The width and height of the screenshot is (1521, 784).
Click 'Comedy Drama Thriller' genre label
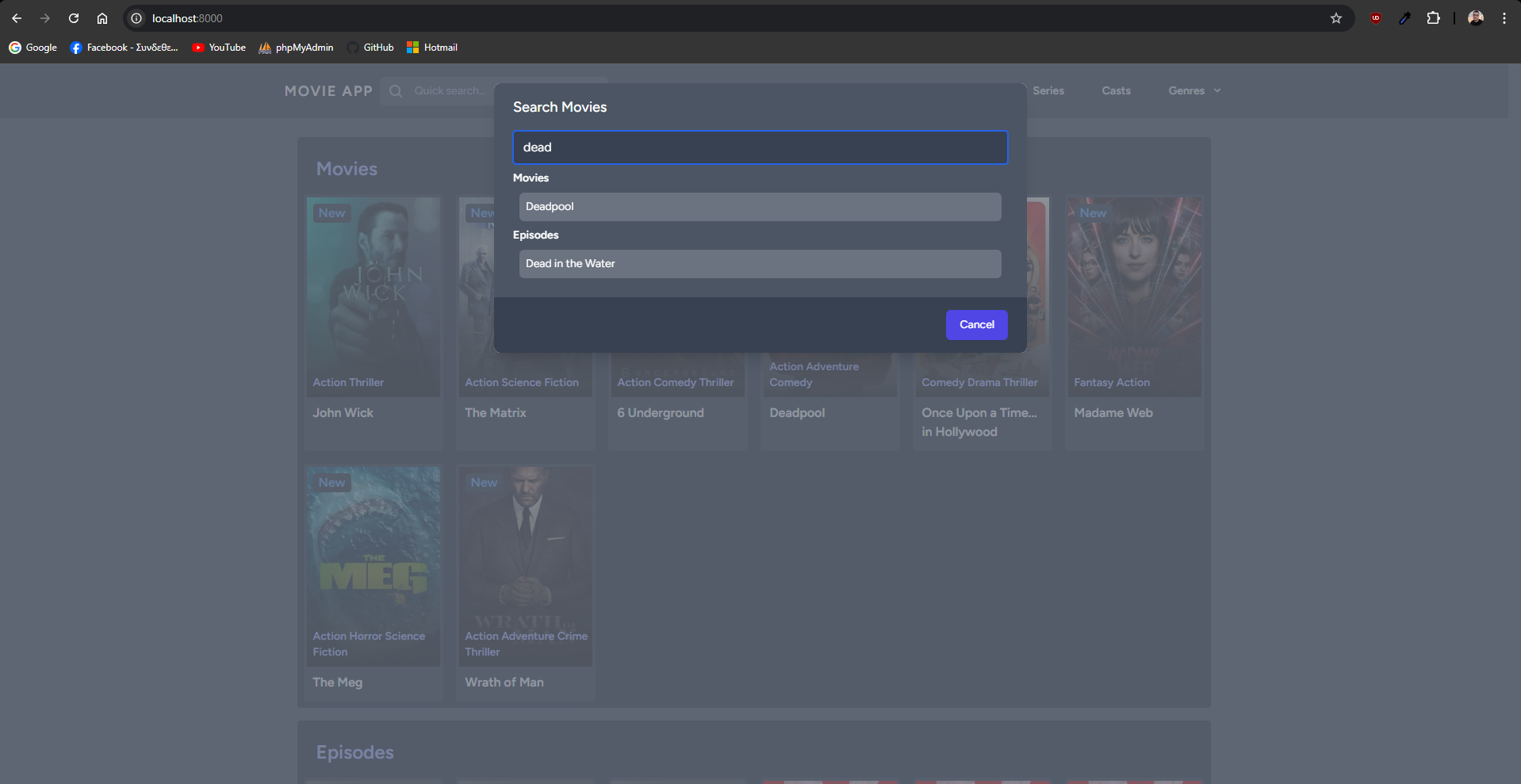click(979, 383)
